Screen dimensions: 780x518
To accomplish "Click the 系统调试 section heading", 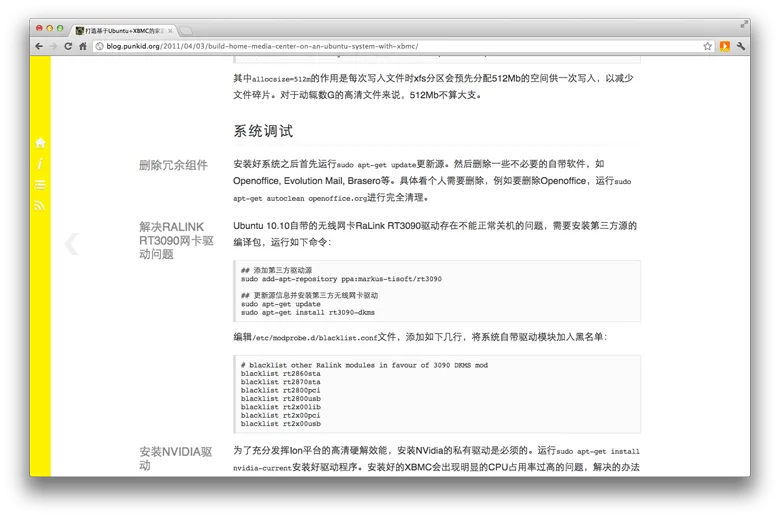I will (x=263, y=131).
